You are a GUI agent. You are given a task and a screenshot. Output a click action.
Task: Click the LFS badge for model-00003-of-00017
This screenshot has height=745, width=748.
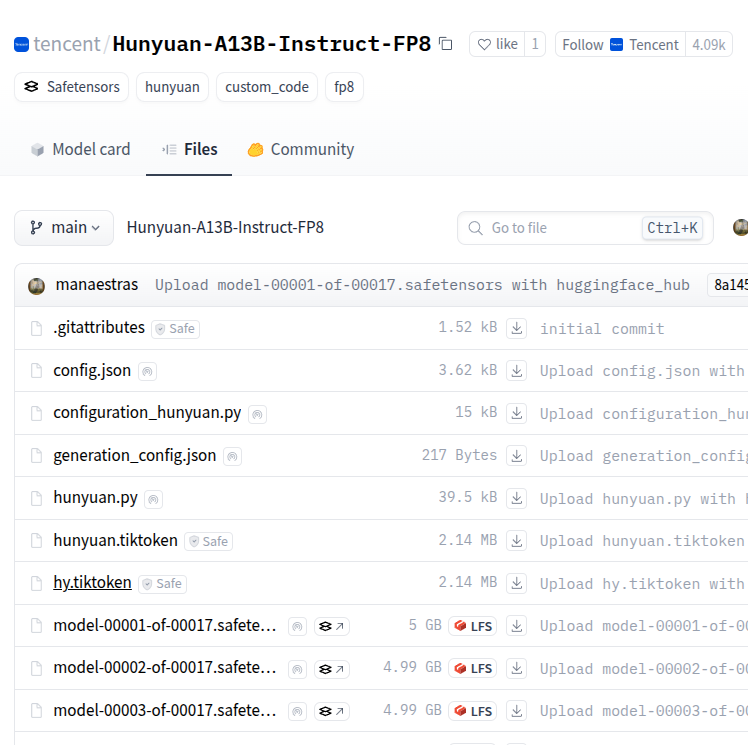click(473, 711)
